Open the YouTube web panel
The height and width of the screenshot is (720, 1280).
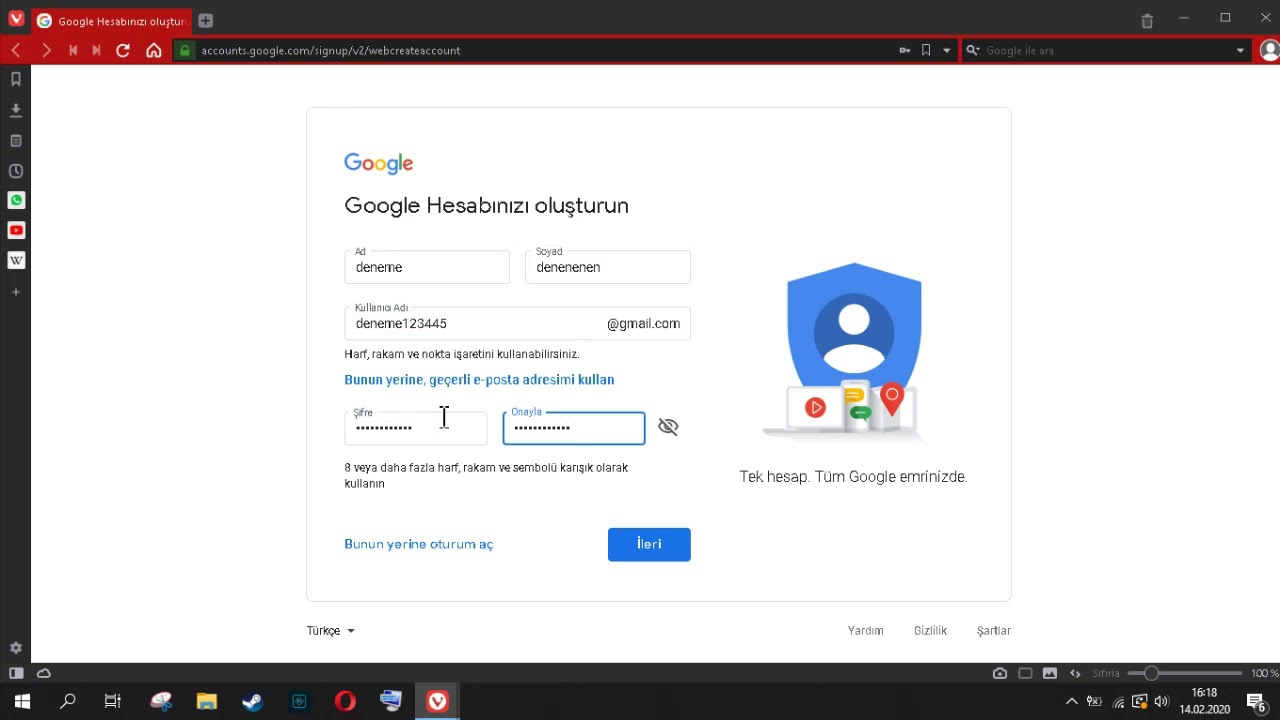(16, 230)
